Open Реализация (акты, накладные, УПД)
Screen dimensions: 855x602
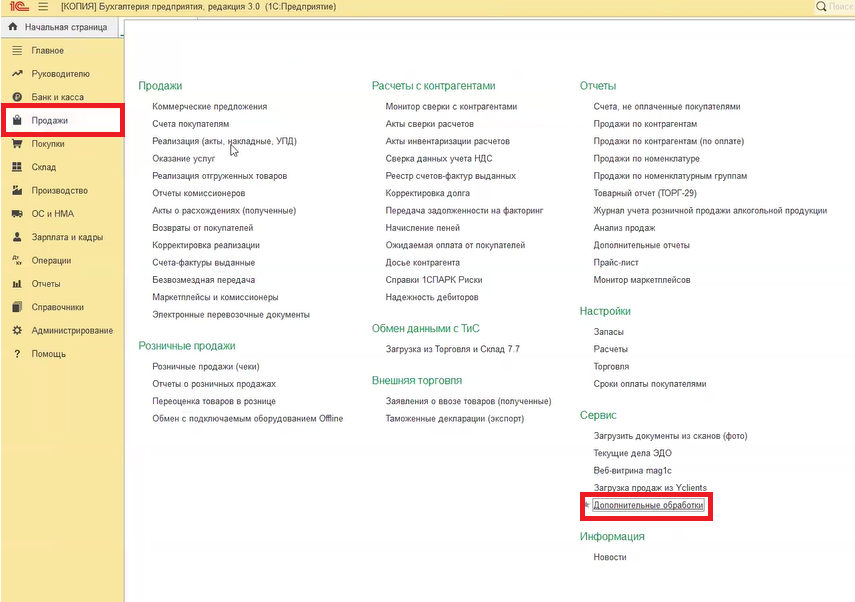pos(224,141)
